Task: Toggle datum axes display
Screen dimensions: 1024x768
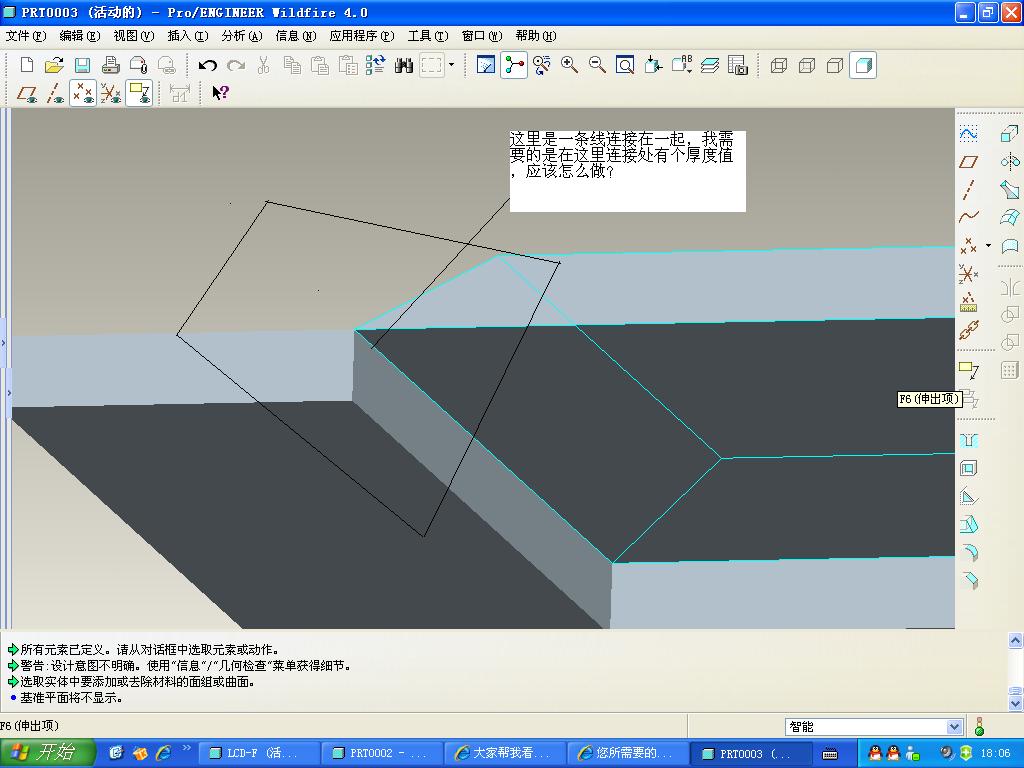Action: pos(55,93)
